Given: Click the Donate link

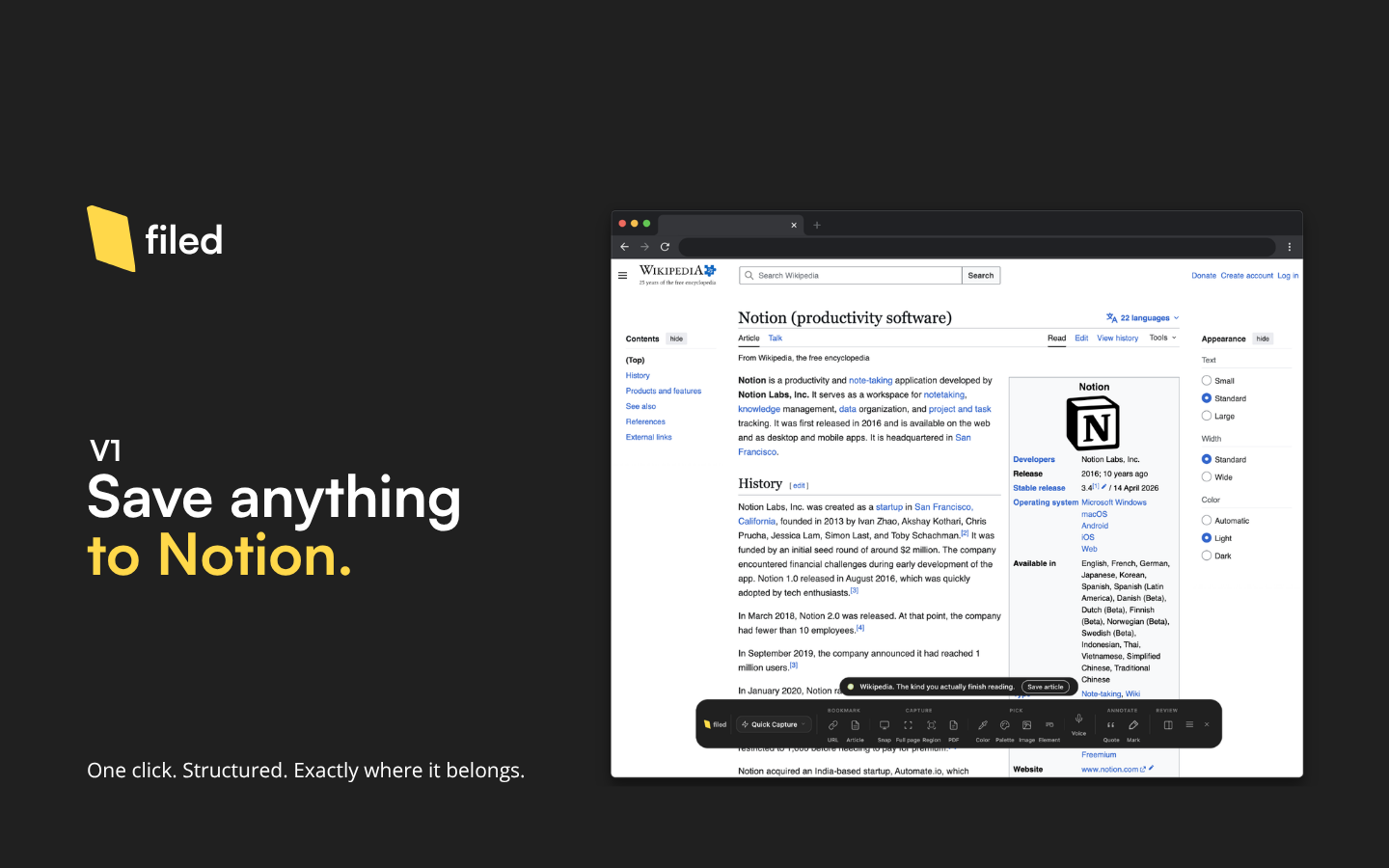Looking at the screenshot, I should (x=1204, y=276).
